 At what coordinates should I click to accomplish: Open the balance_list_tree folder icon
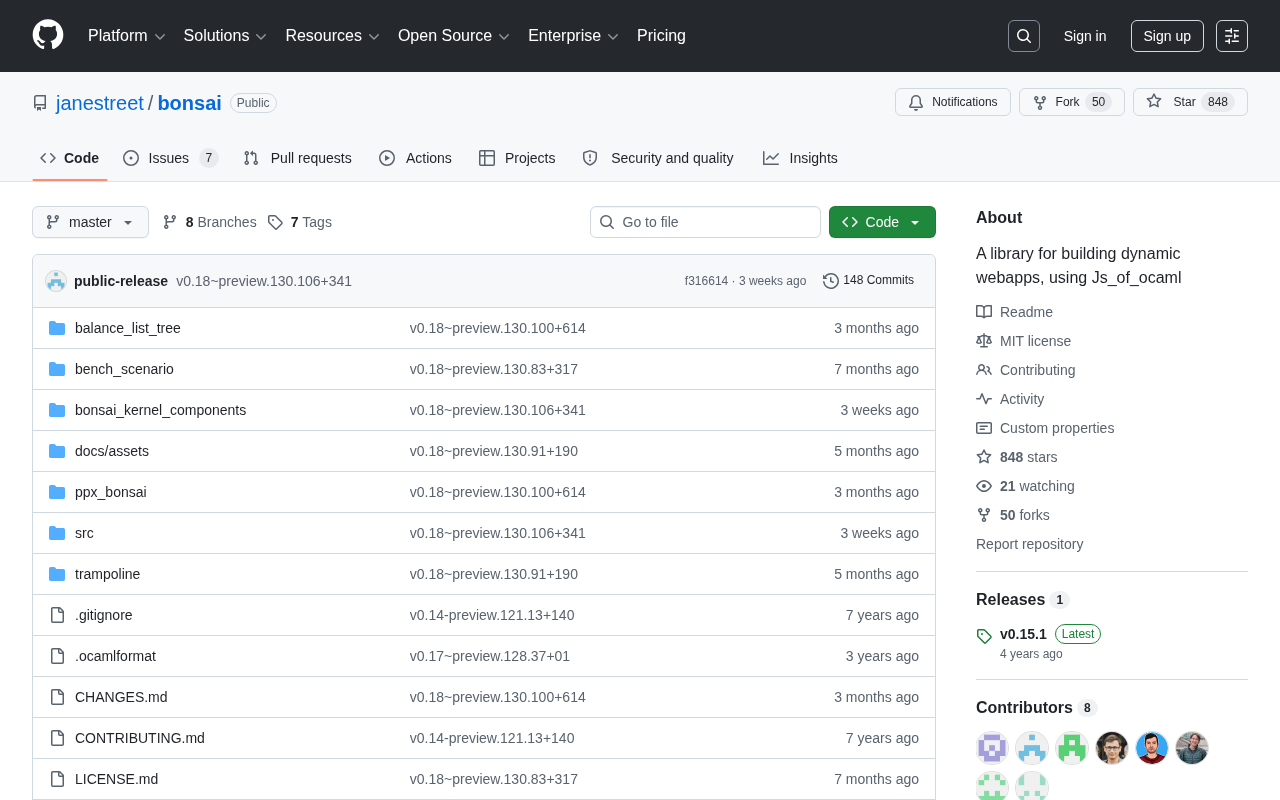(57, 328)
